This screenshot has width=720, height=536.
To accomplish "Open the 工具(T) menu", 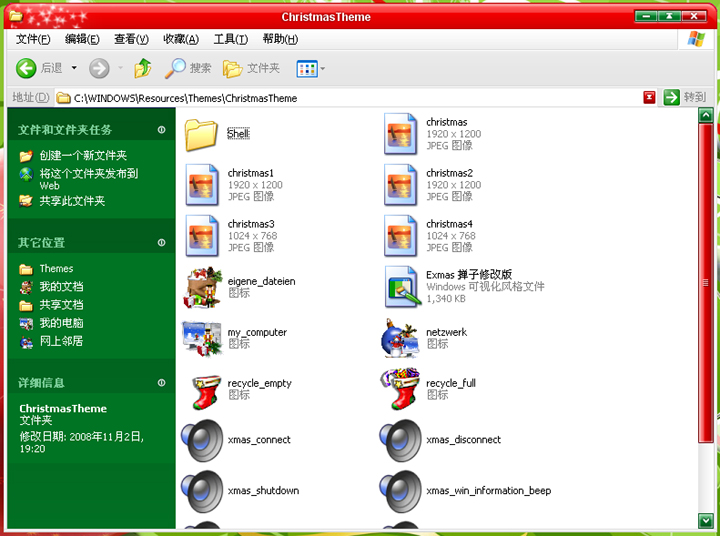I will 231,39.
